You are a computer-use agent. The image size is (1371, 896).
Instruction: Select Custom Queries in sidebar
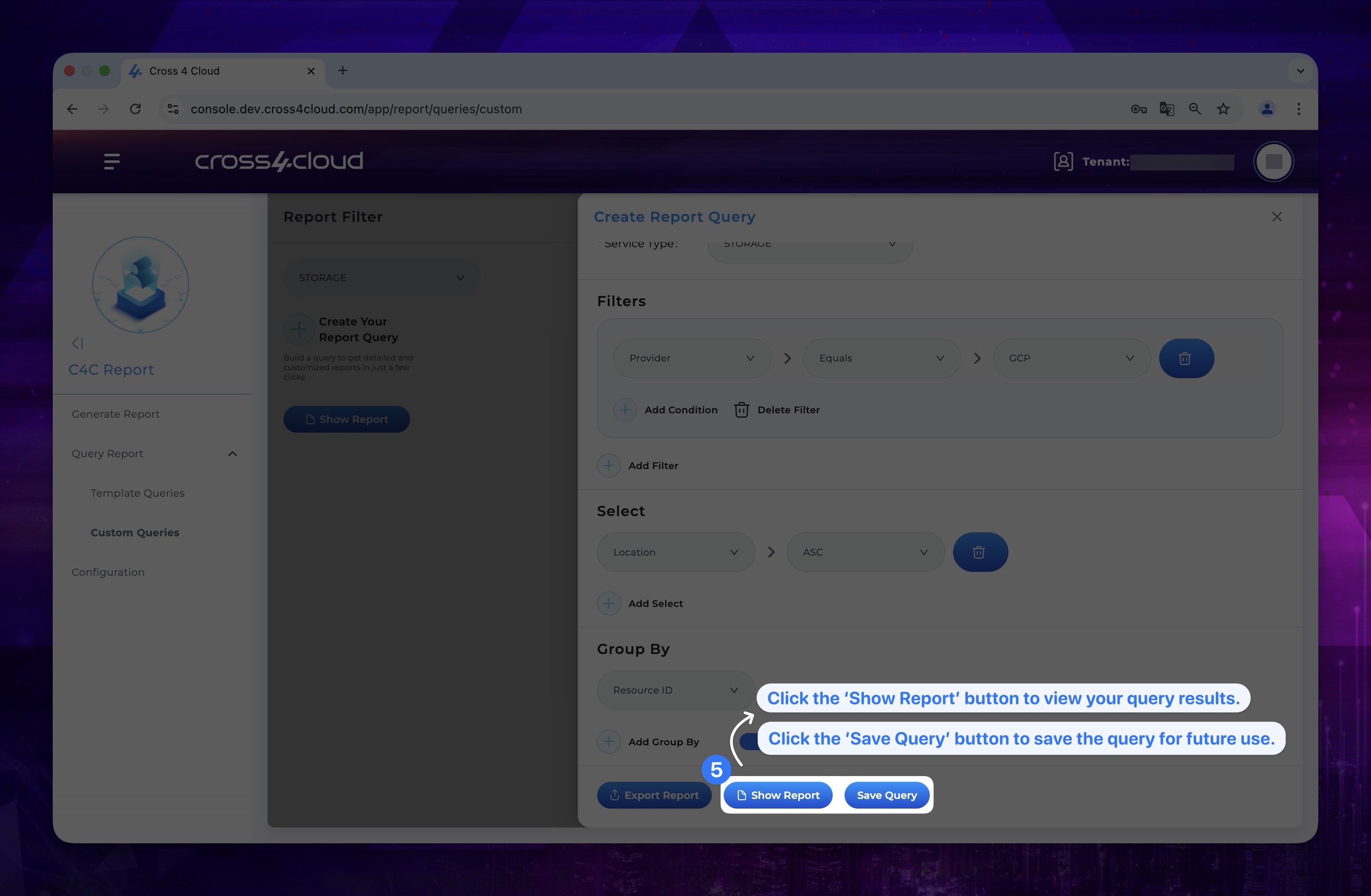pyautogui.click(x=135, y=533)
